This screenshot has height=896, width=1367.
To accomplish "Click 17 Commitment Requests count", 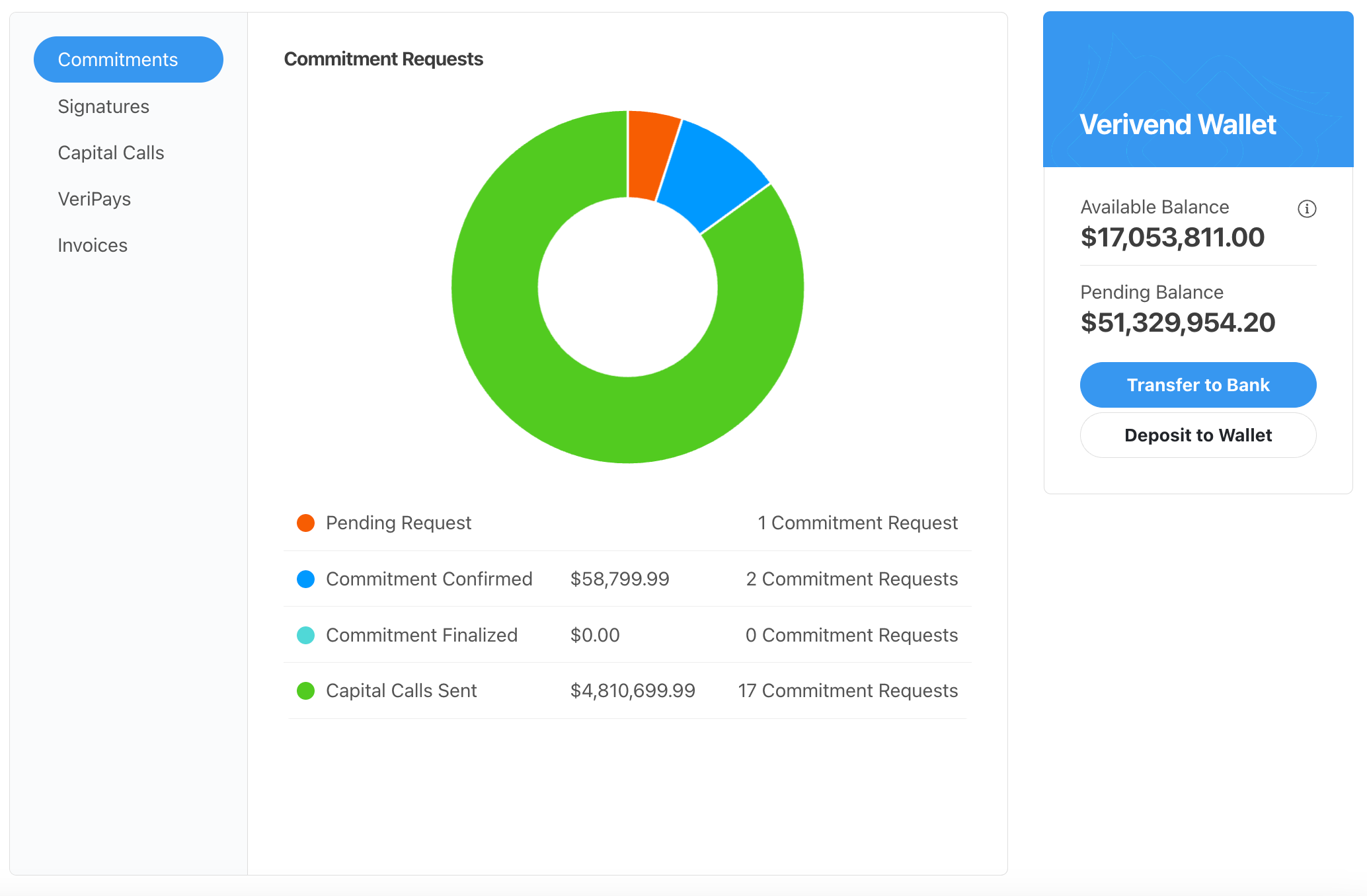I will tap(847, 691).
